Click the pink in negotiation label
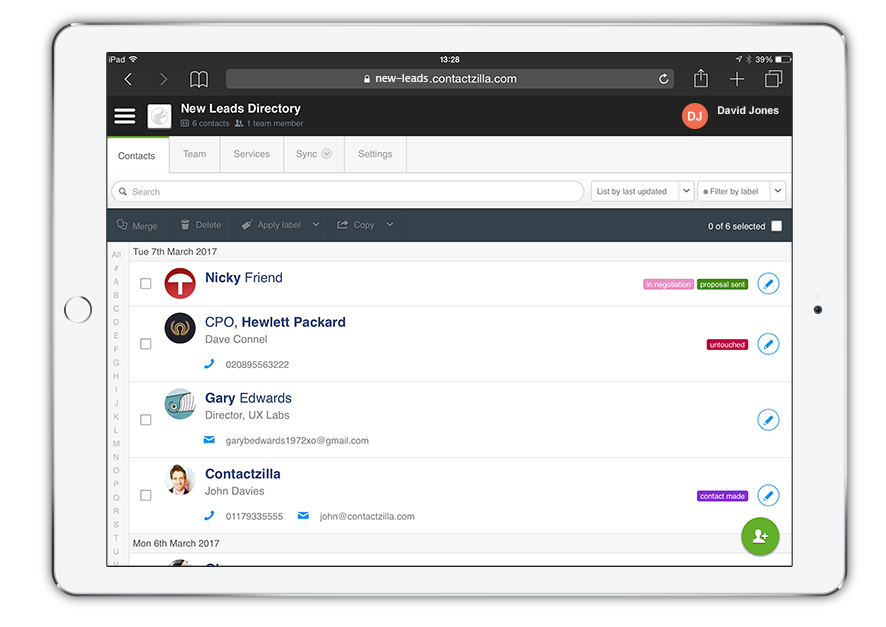Viewport: 886px width, 627px height. pyautogui.click(x=668, y=284)
